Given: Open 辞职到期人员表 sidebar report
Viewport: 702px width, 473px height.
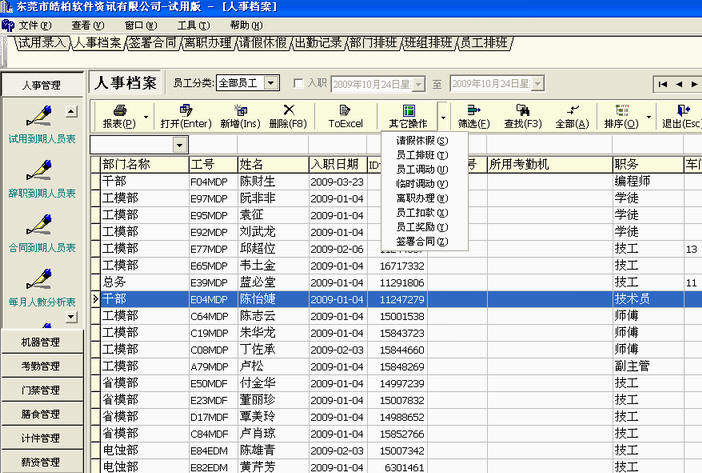Looking at the screenshot, I should click(42, 180).
